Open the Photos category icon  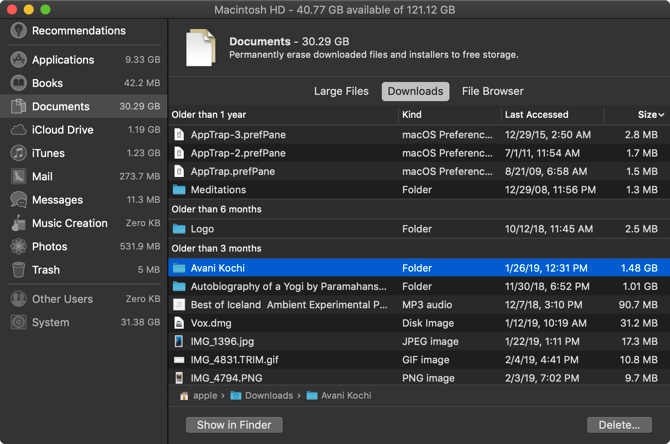(18, 246)
